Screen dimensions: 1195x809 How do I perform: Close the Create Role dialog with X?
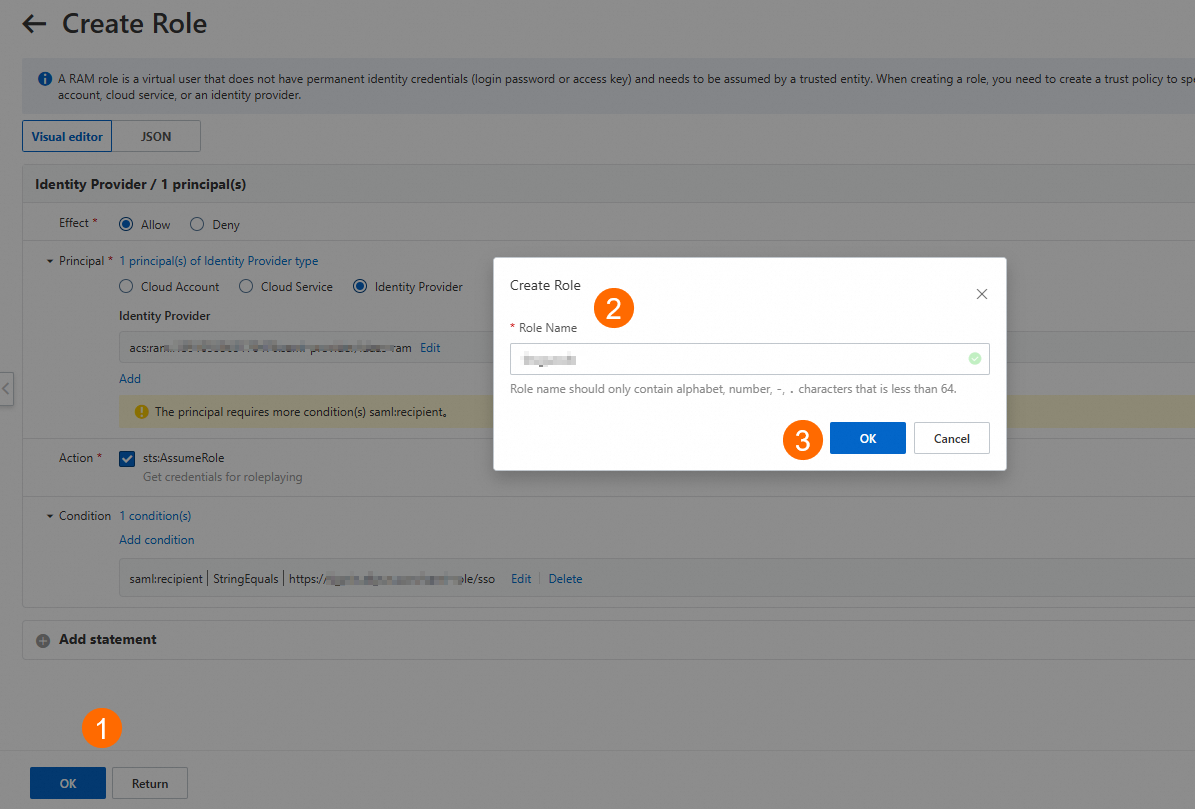point(982,294)
